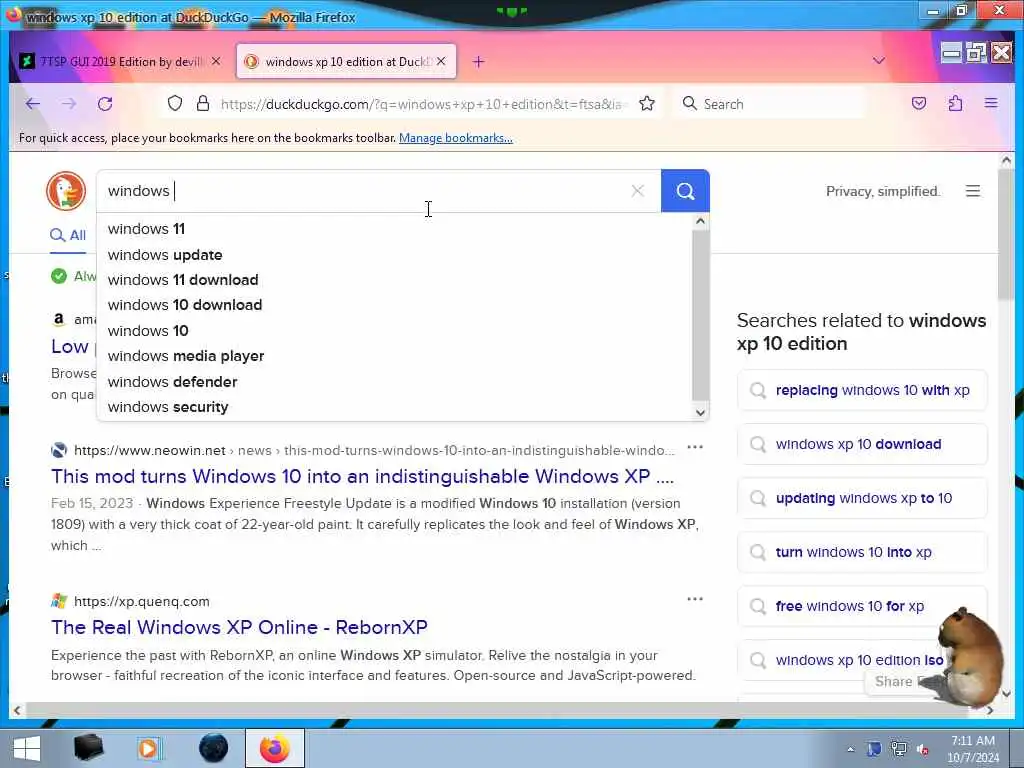Click the taskbar clock showing 7:11 AM
The width and height of the screenshot is (1024, 768).
click(x=972, y=749)
